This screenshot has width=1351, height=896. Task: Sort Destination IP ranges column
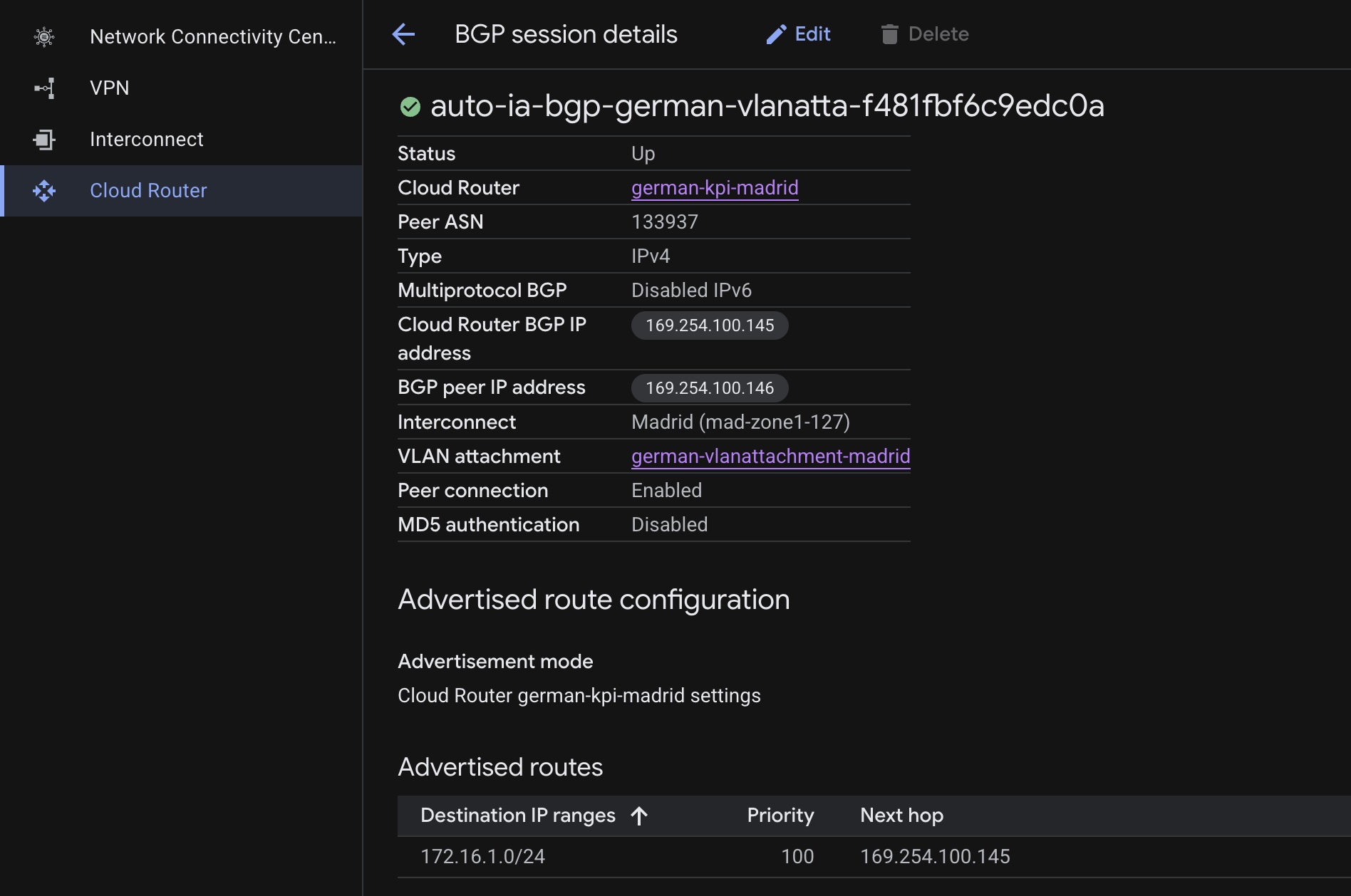pos(640,816)
